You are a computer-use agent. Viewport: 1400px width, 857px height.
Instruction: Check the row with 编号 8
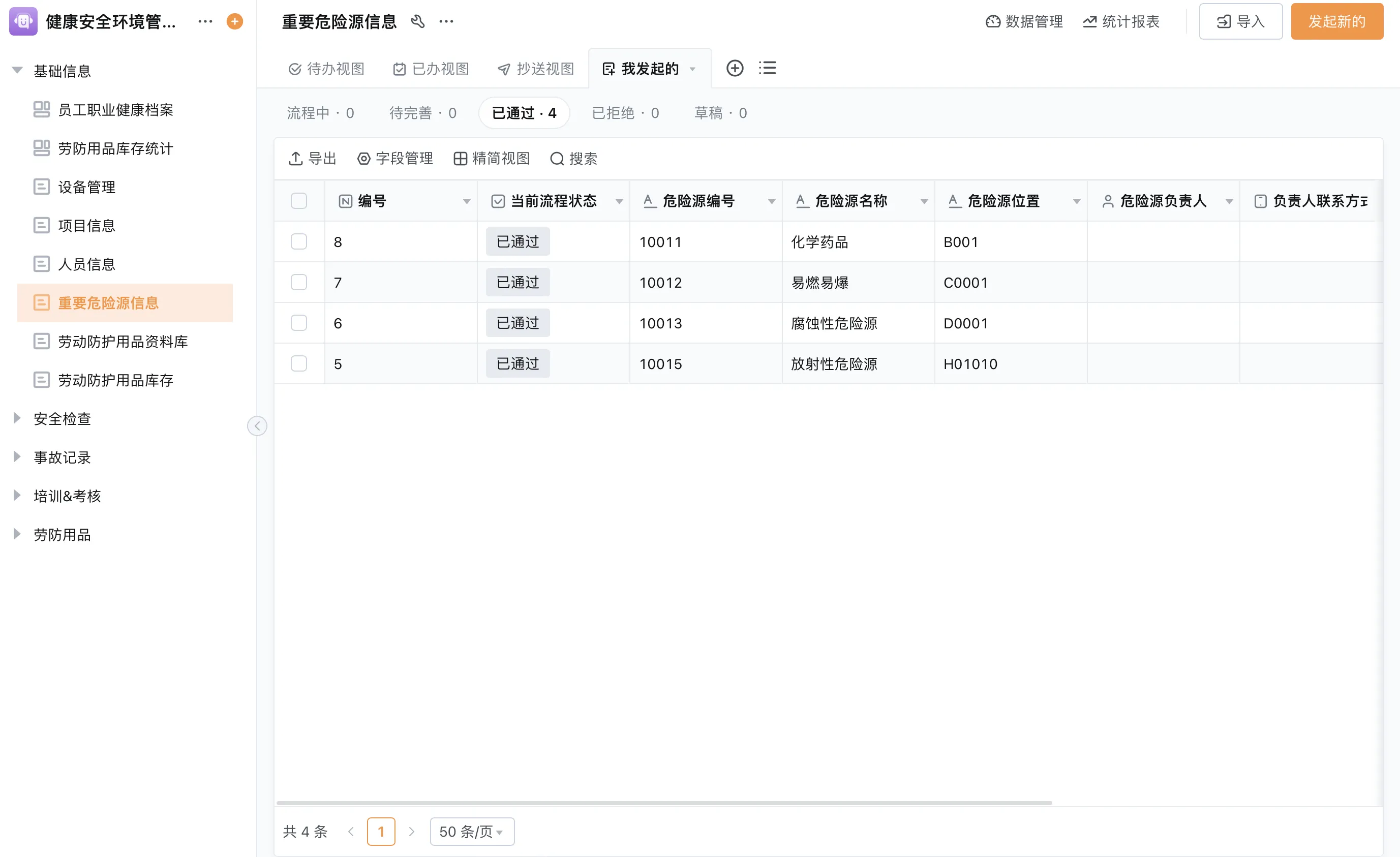299,242
